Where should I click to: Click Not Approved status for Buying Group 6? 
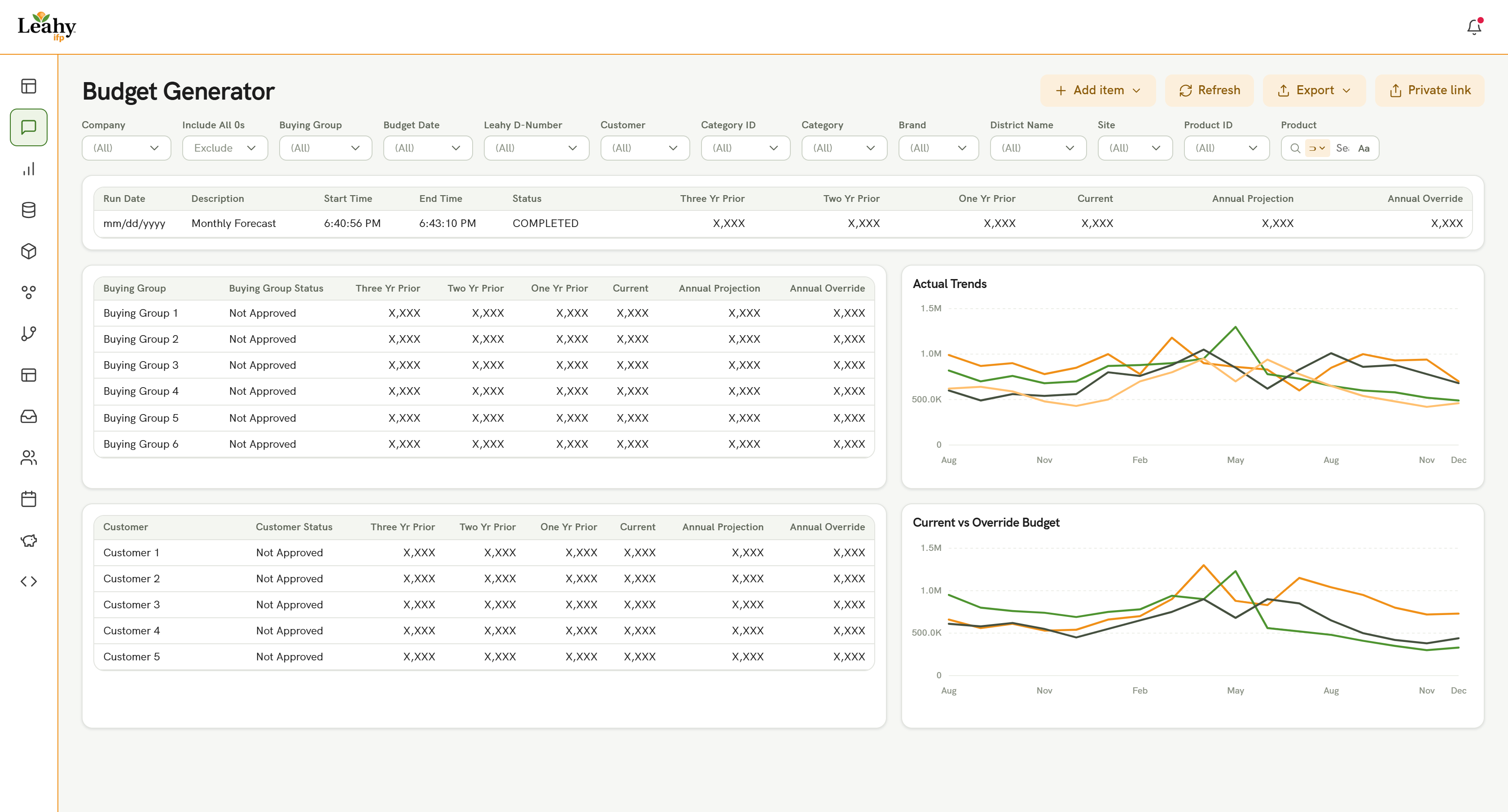pyautogui.click(x=263, y=444)
